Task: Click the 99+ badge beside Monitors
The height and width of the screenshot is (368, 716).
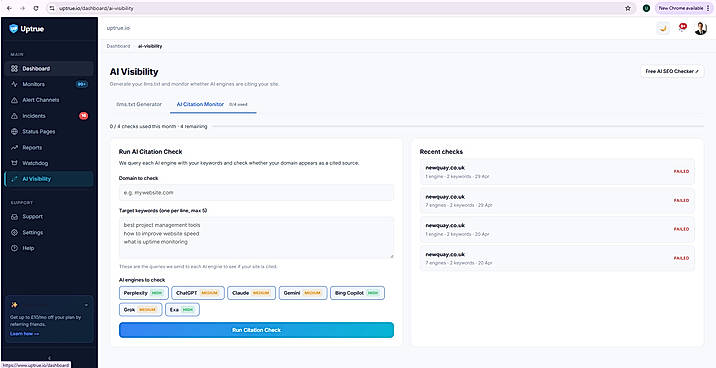Action: pyautogui.click(x=82, y=84)
